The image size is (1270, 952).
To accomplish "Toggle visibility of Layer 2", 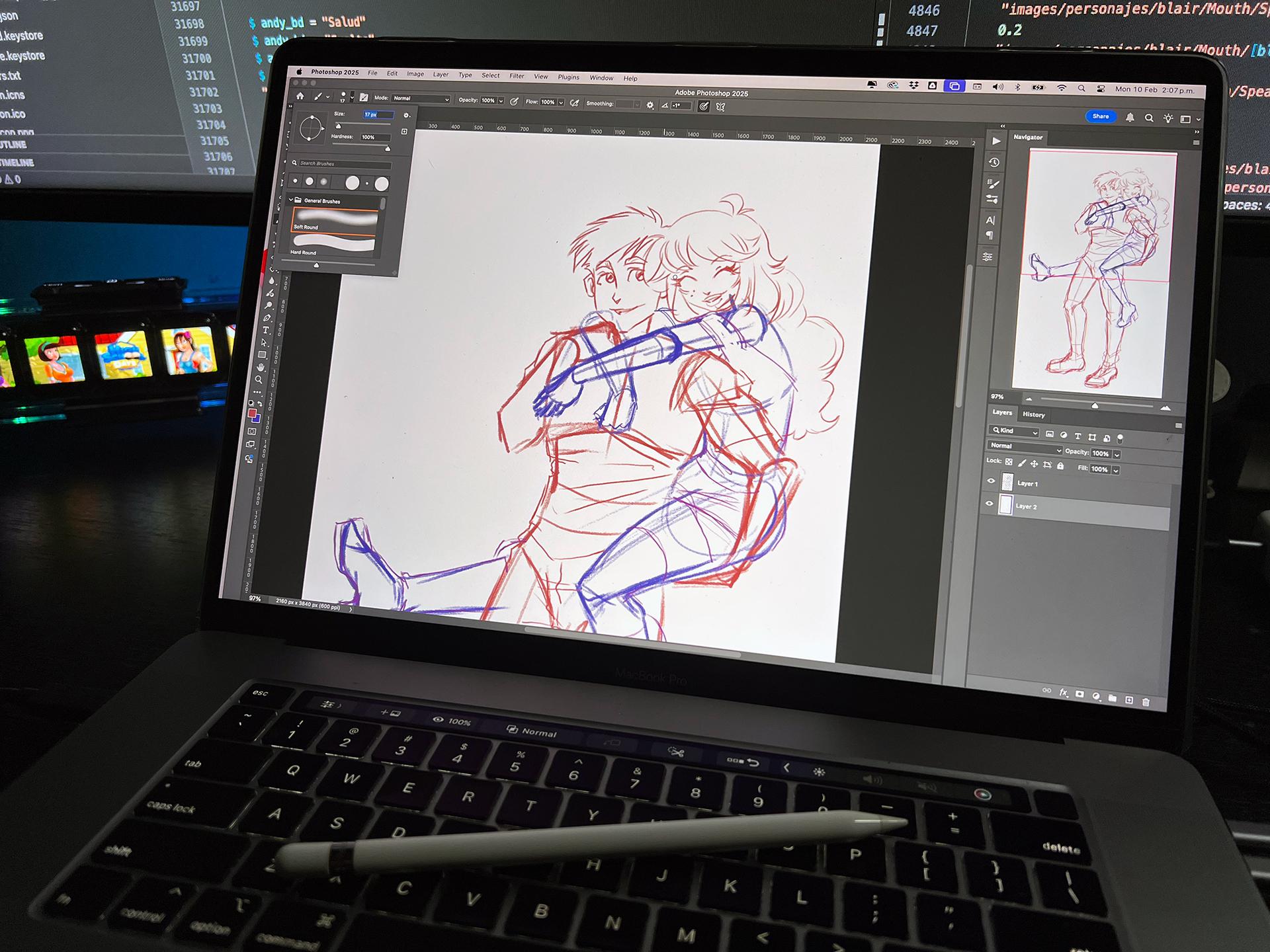I will pos(989,504).
